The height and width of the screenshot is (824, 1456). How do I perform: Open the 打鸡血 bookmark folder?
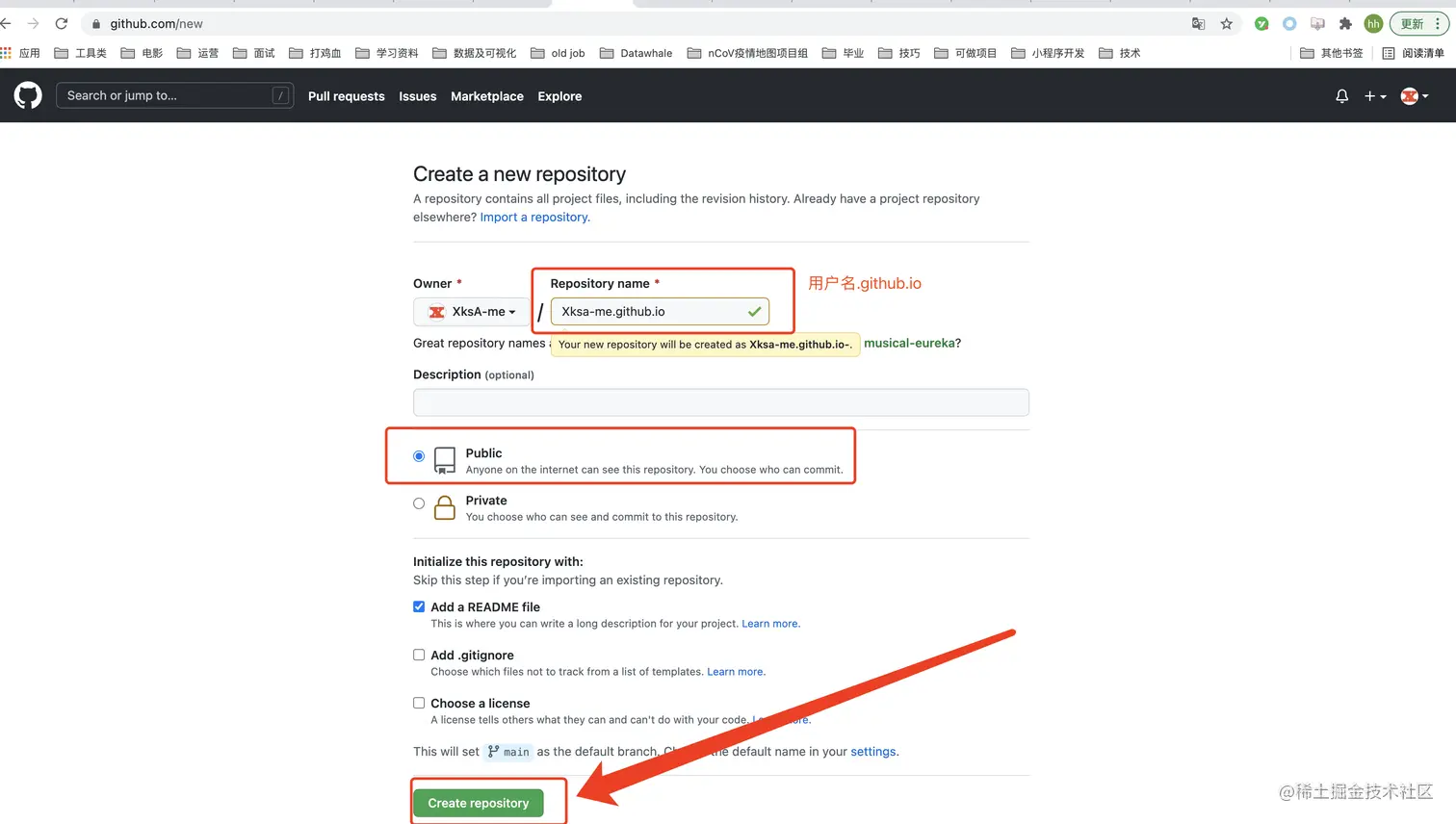pyautogui.click(x=315, y=53)
